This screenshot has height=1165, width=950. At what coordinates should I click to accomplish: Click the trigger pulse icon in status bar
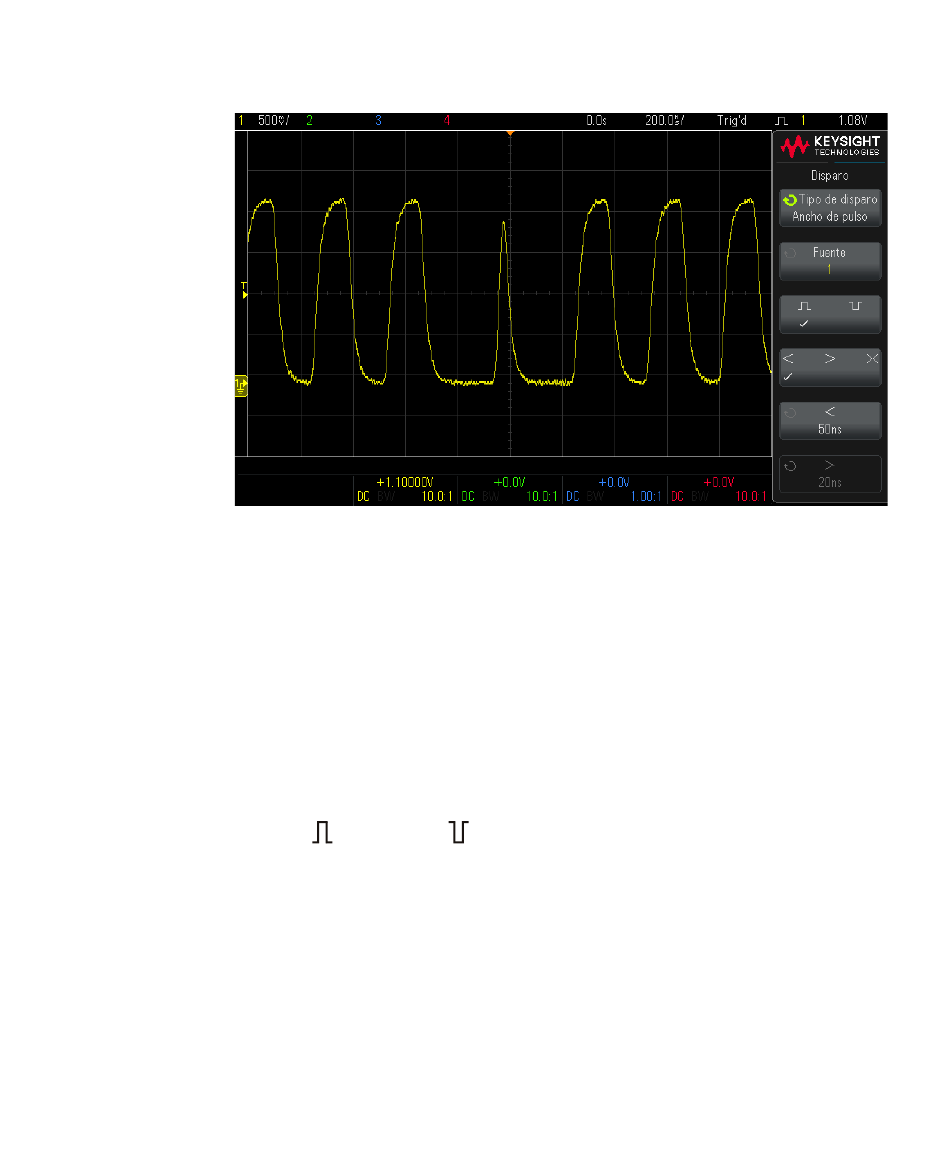pyautogui.click(x=781, y=120)
